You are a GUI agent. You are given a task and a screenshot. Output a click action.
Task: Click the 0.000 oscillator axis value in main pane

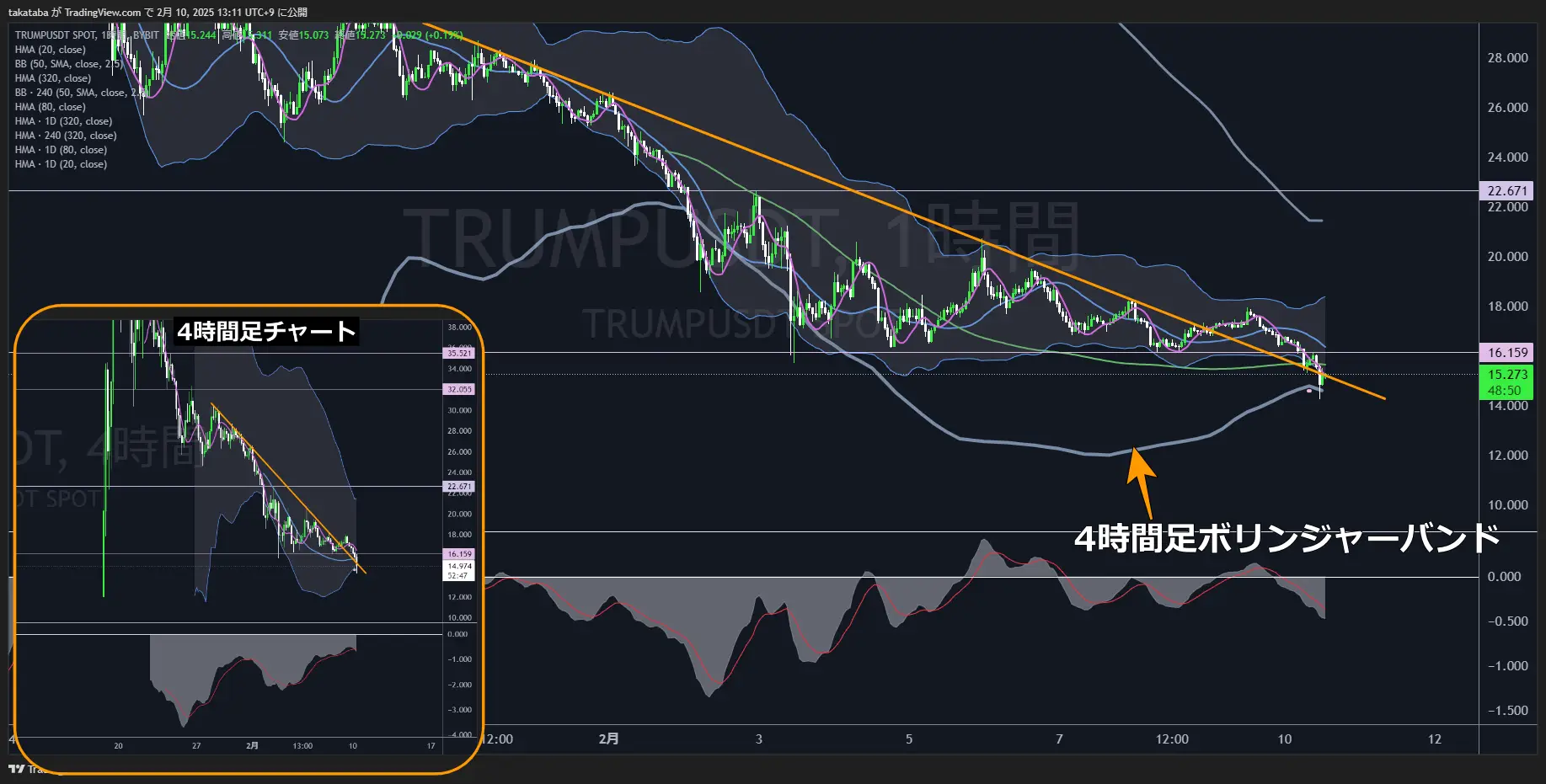tap(1505, 577)
